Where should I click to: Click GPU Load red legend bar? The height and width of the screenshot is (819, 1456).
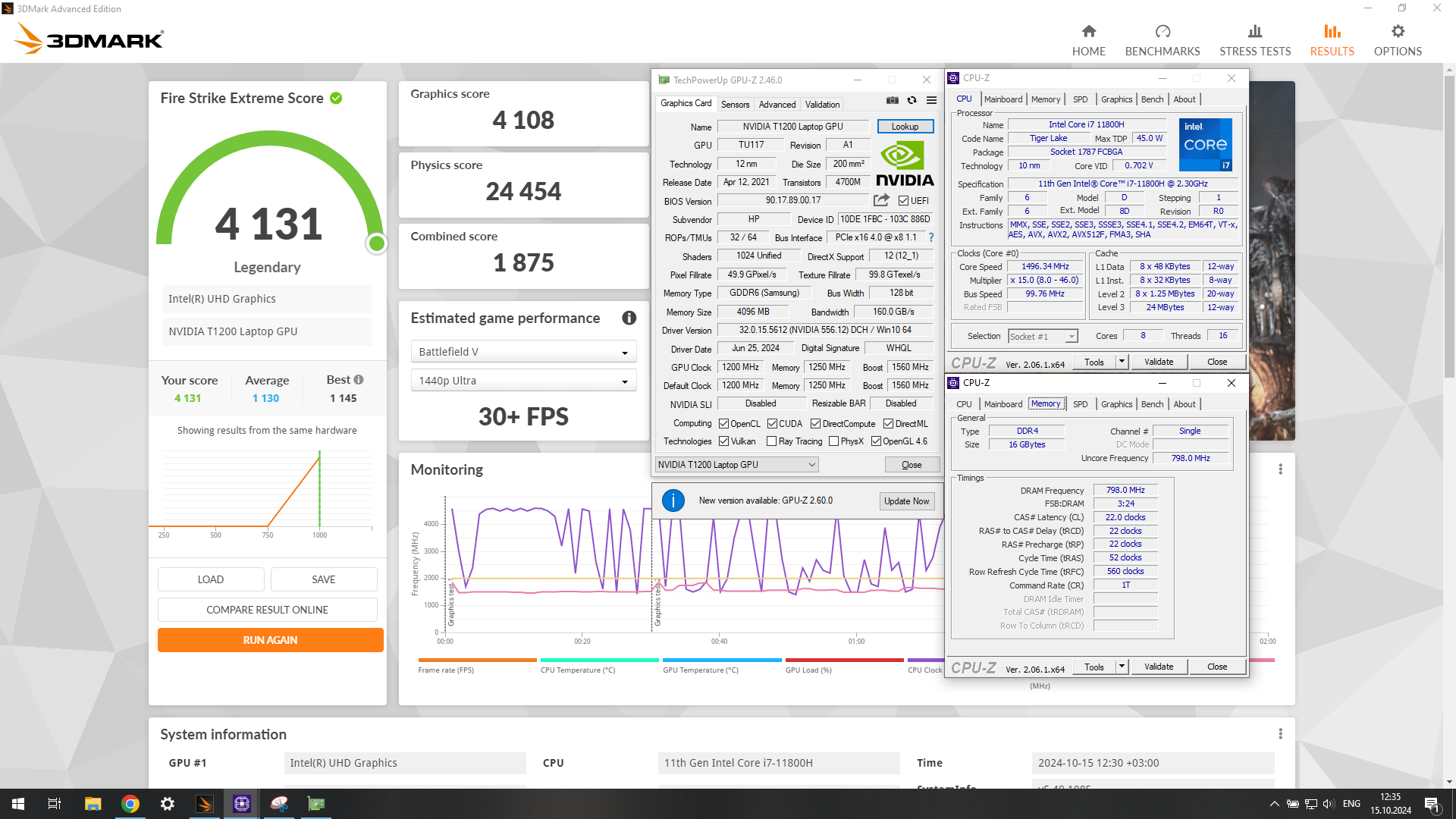click(x=844, y=661)
